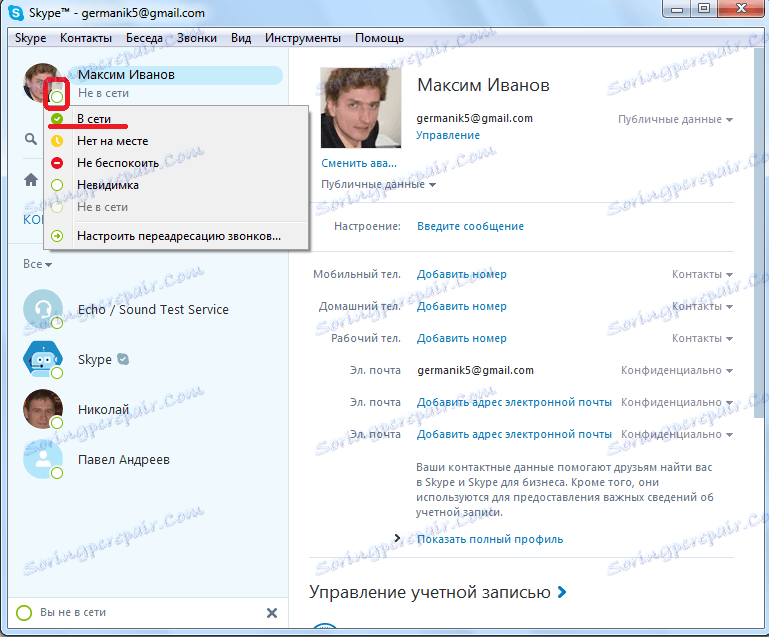Click Добавить номер for Рабочий тел.
769x637 pixels.
click(461, 338)
